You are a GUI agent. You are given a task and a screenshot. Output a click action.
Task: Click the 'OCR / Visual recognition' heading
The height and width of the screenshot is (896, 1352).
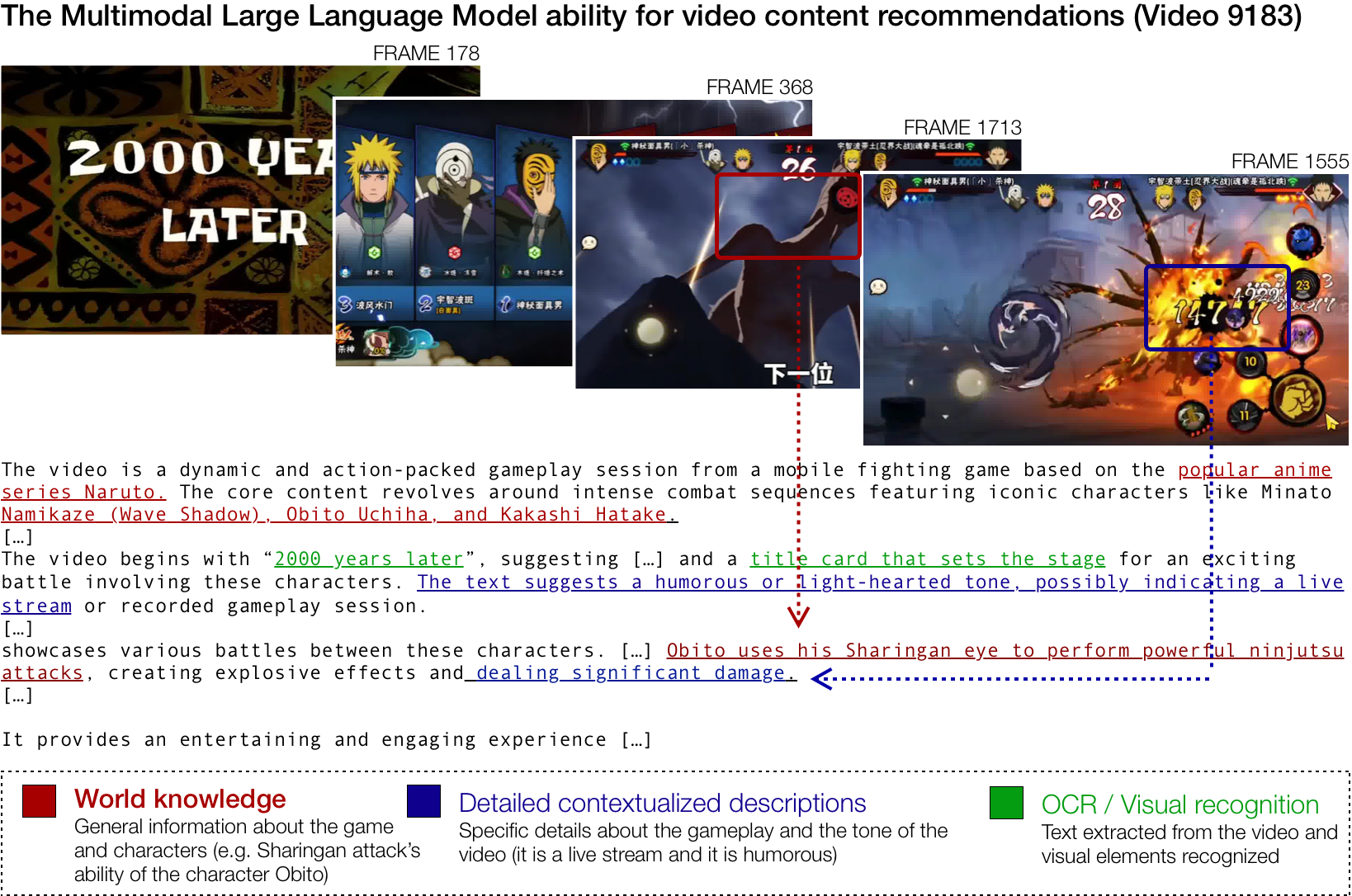(x=1180, y=804)
